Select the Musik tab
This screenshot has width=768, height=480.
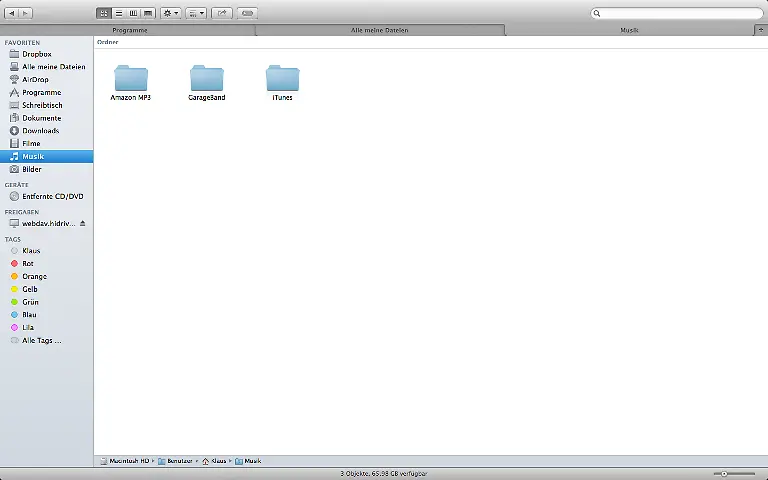coord(629,30)
